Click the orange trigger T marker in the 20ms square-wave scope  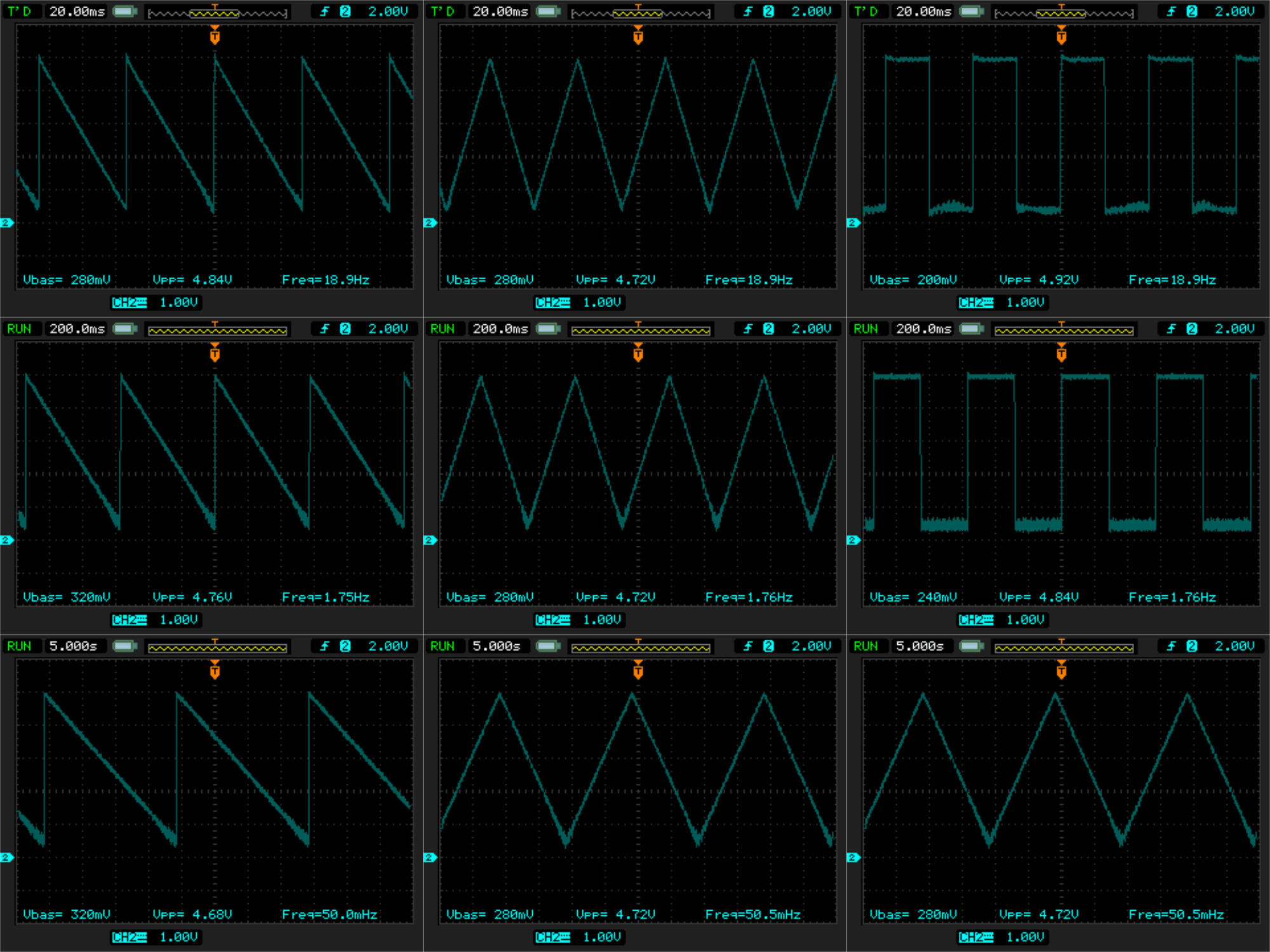coord(1062,36)
